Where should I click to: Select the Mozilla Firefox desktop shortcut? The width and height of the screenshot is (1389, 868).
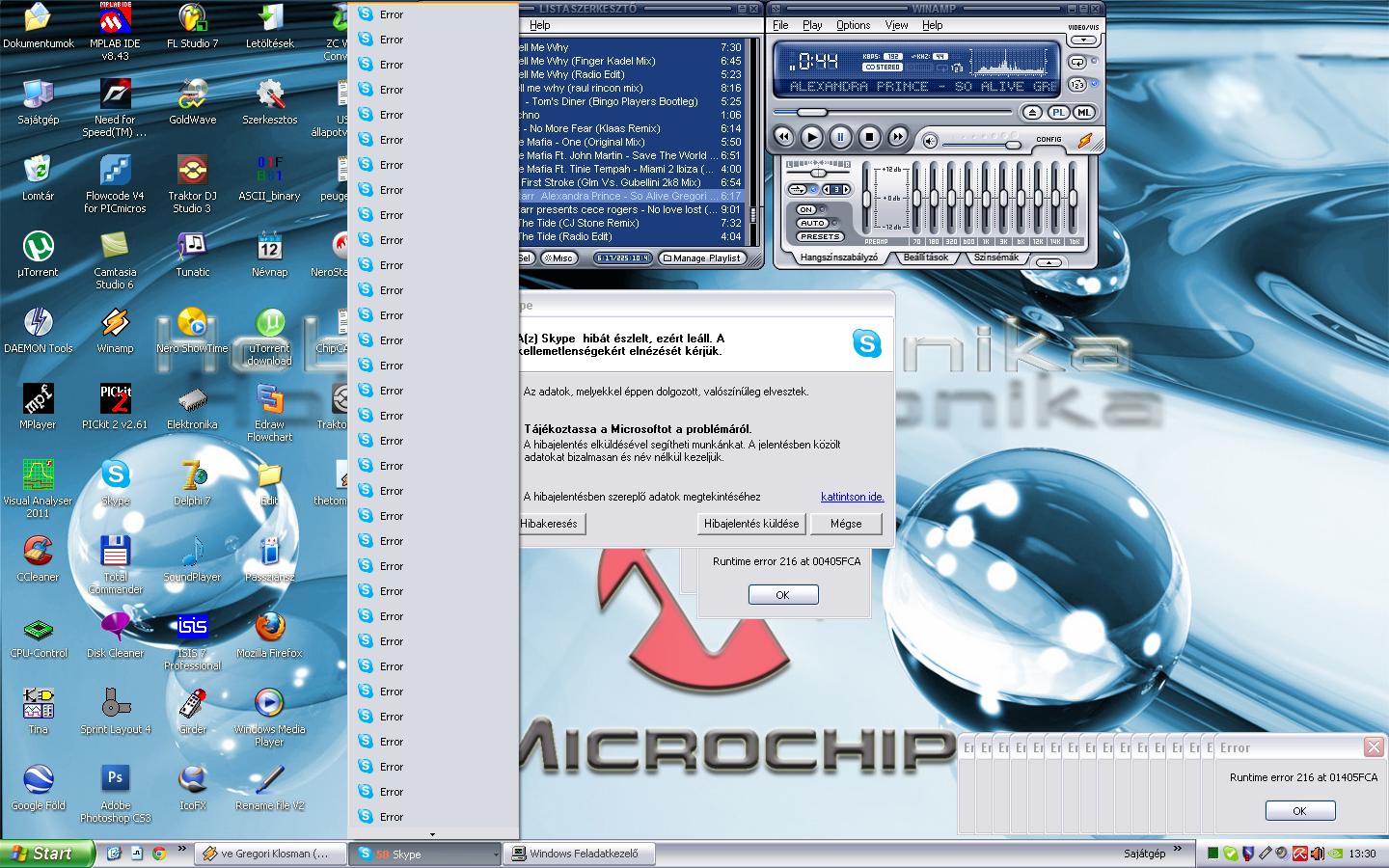[269, 636]
